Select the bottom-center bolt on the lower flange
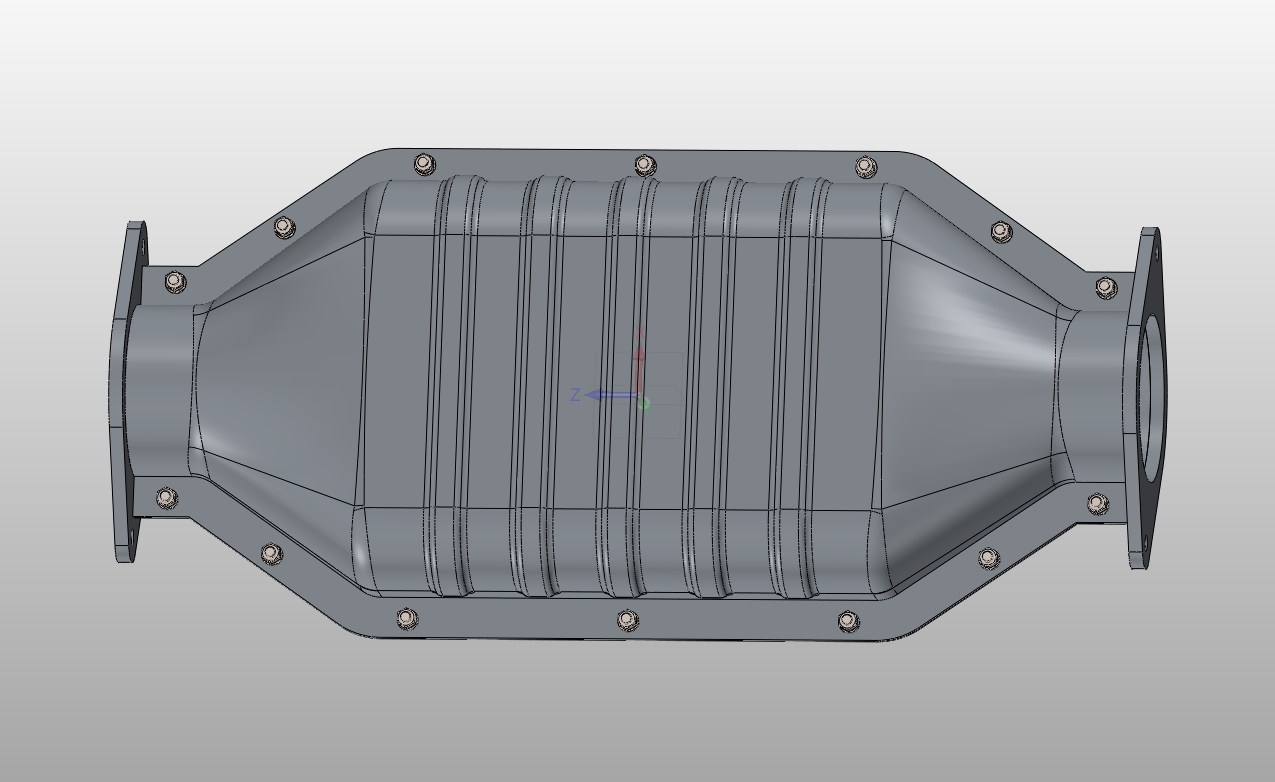This screenshot has height=782, width=1275. [x=626, y=620]
